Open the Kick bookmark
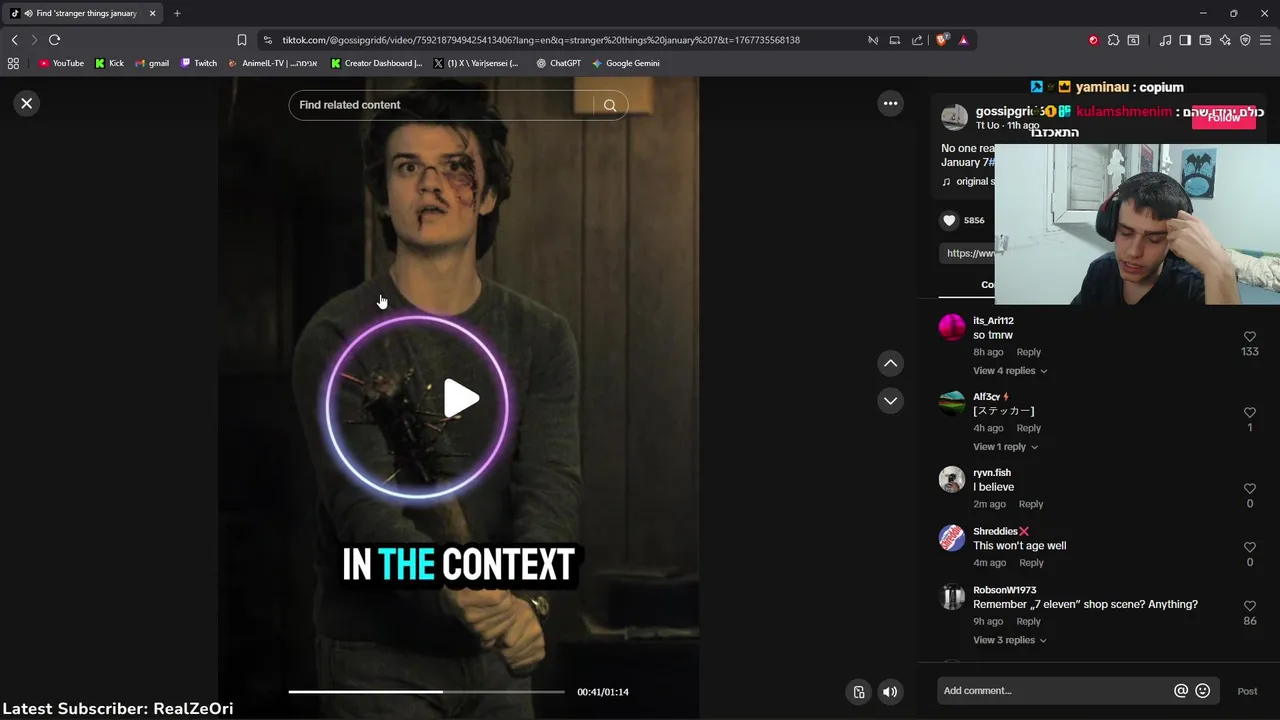 tap(109, 63)
